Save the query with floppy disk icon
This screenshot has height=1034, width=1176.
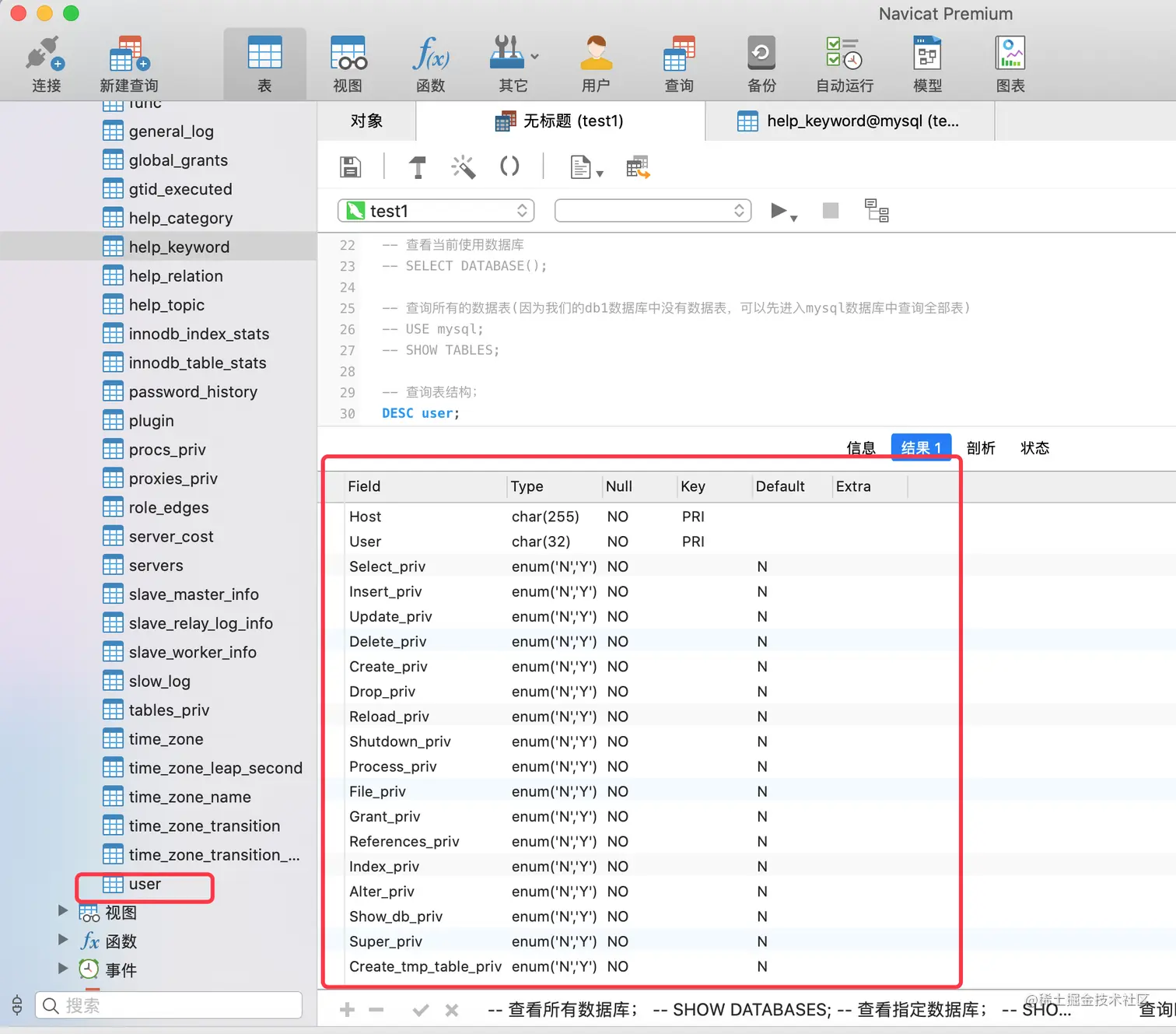pyautogui.click(x=350, y=166)
